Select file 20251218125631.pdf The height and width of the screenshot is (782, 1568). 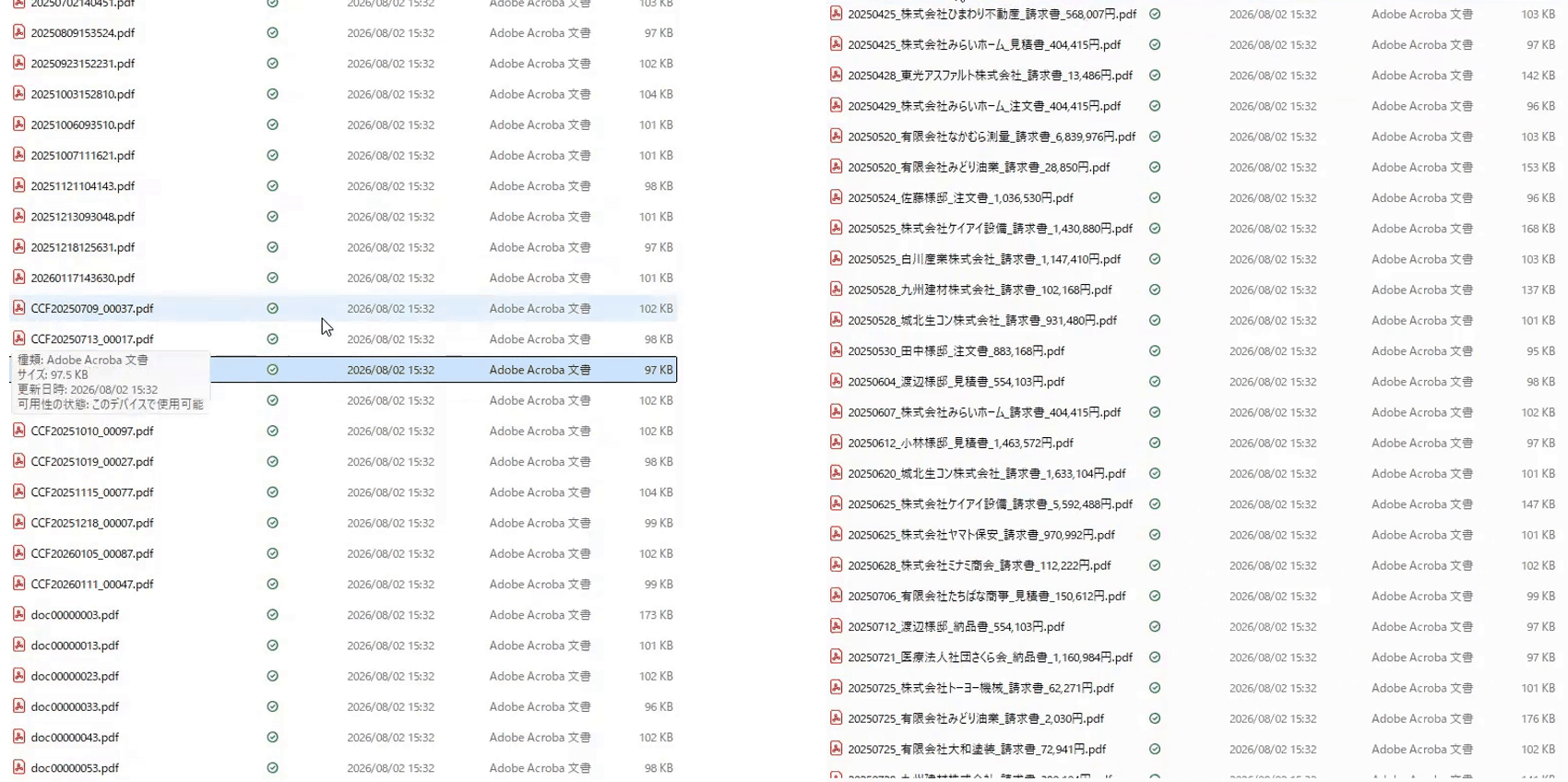(x=83, y=247)
